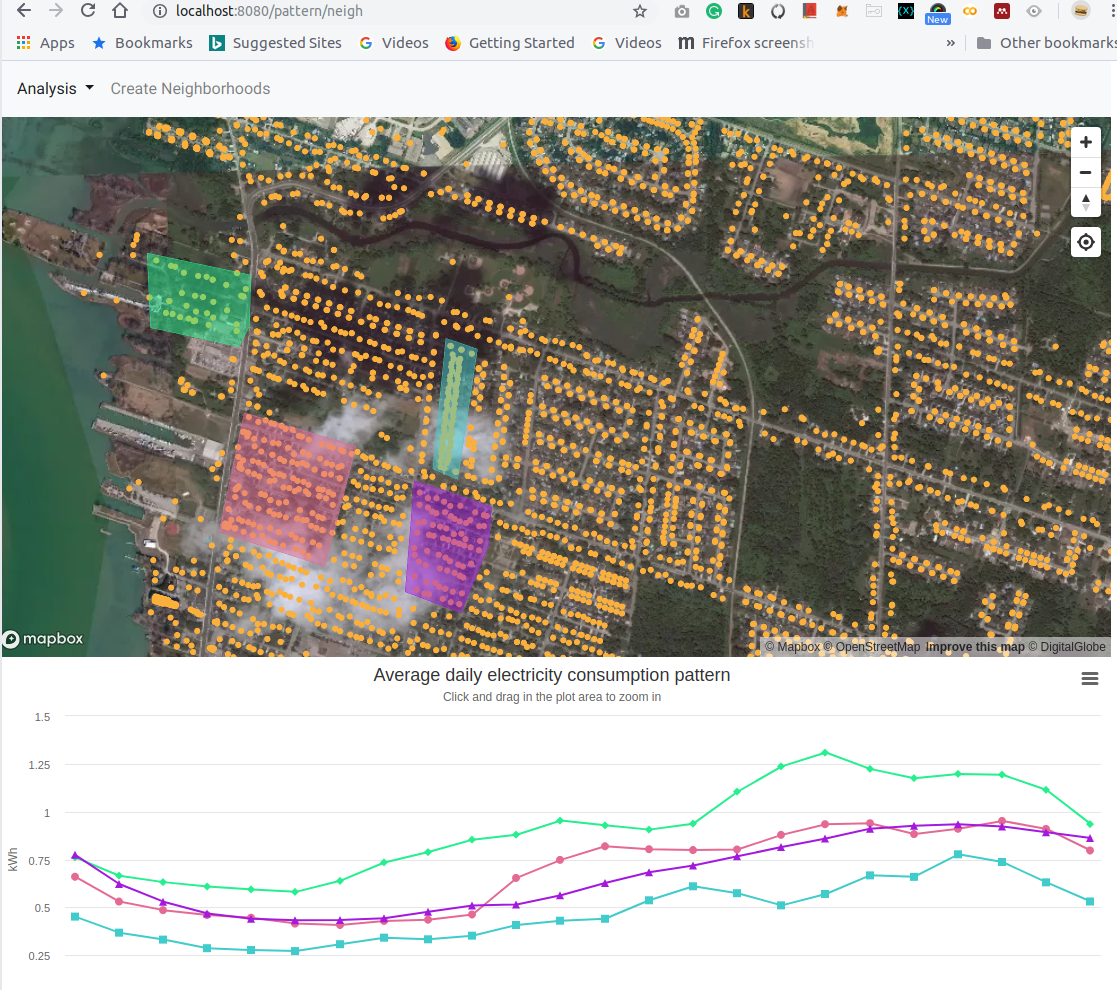This screenshot has width=1117, height=990.
Task: Open Suggested Sites bookmark
Action: coord(275,43)
